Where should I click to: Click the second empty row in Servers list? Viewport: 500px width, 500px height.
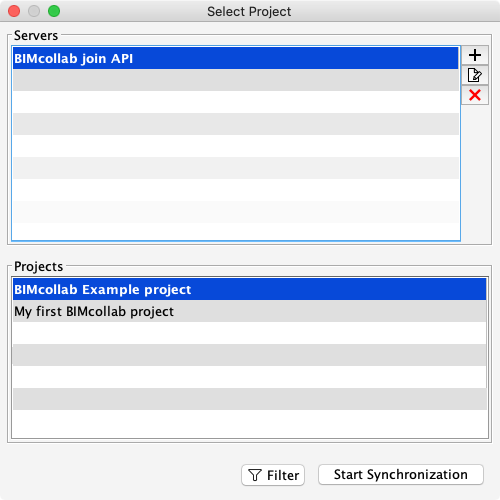pyautogui.click(x=236, y=102)
